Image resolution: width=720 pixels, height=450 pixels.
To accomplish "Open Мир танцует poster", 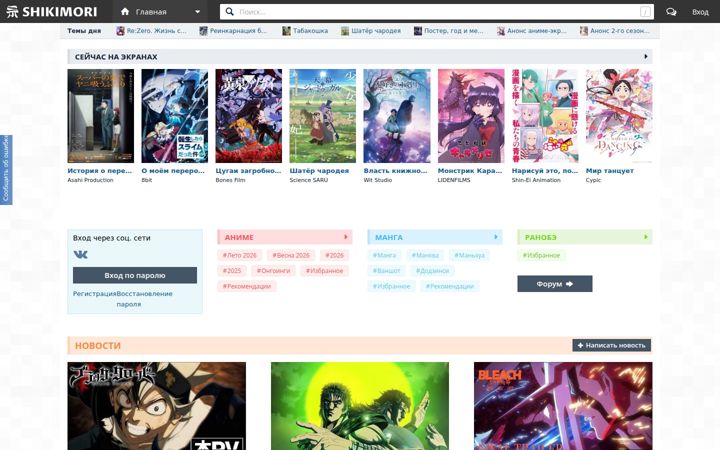I will click(x=619, y=116).
